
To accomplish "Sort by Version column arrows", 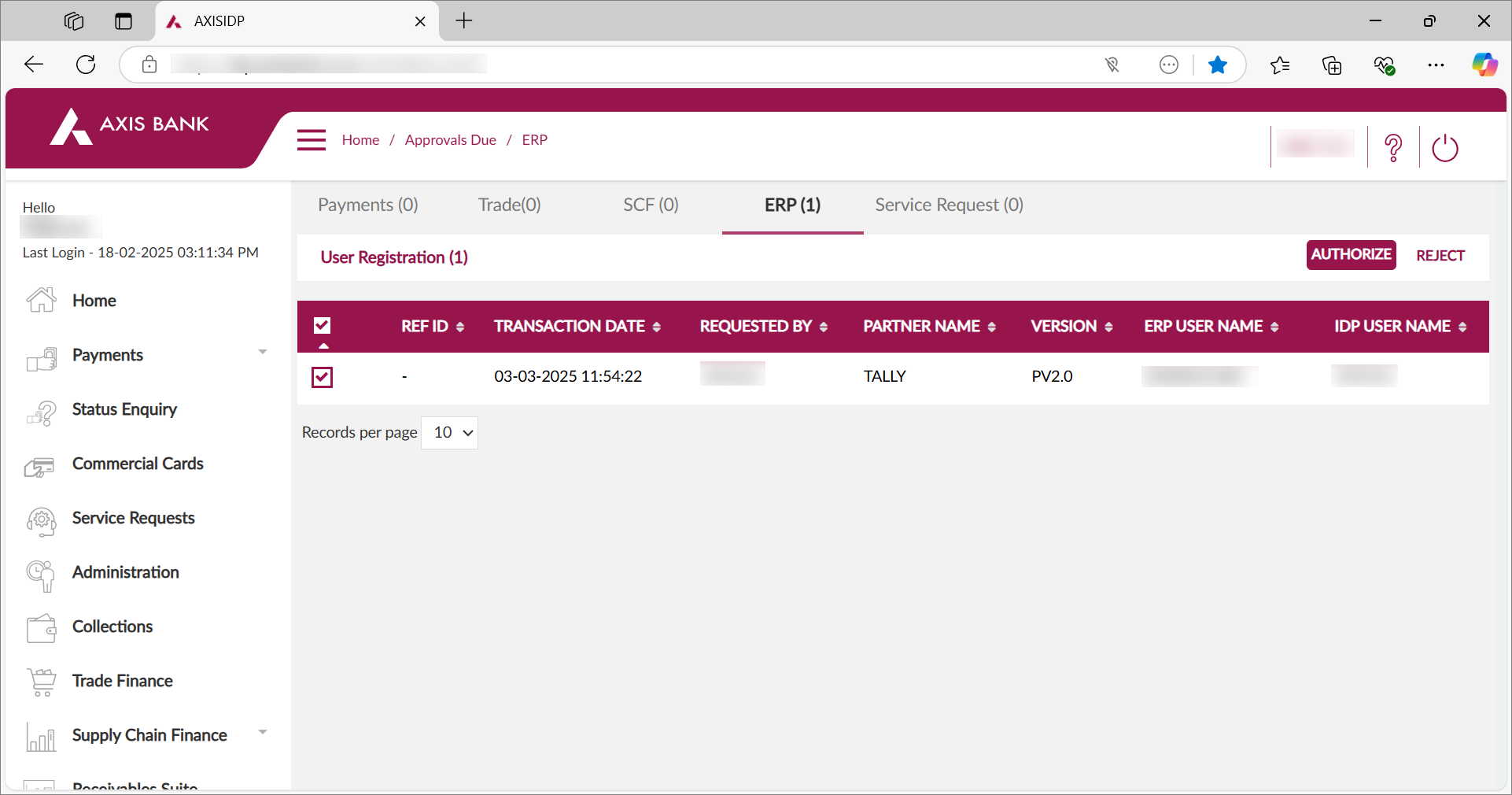I will (1108, 327).
